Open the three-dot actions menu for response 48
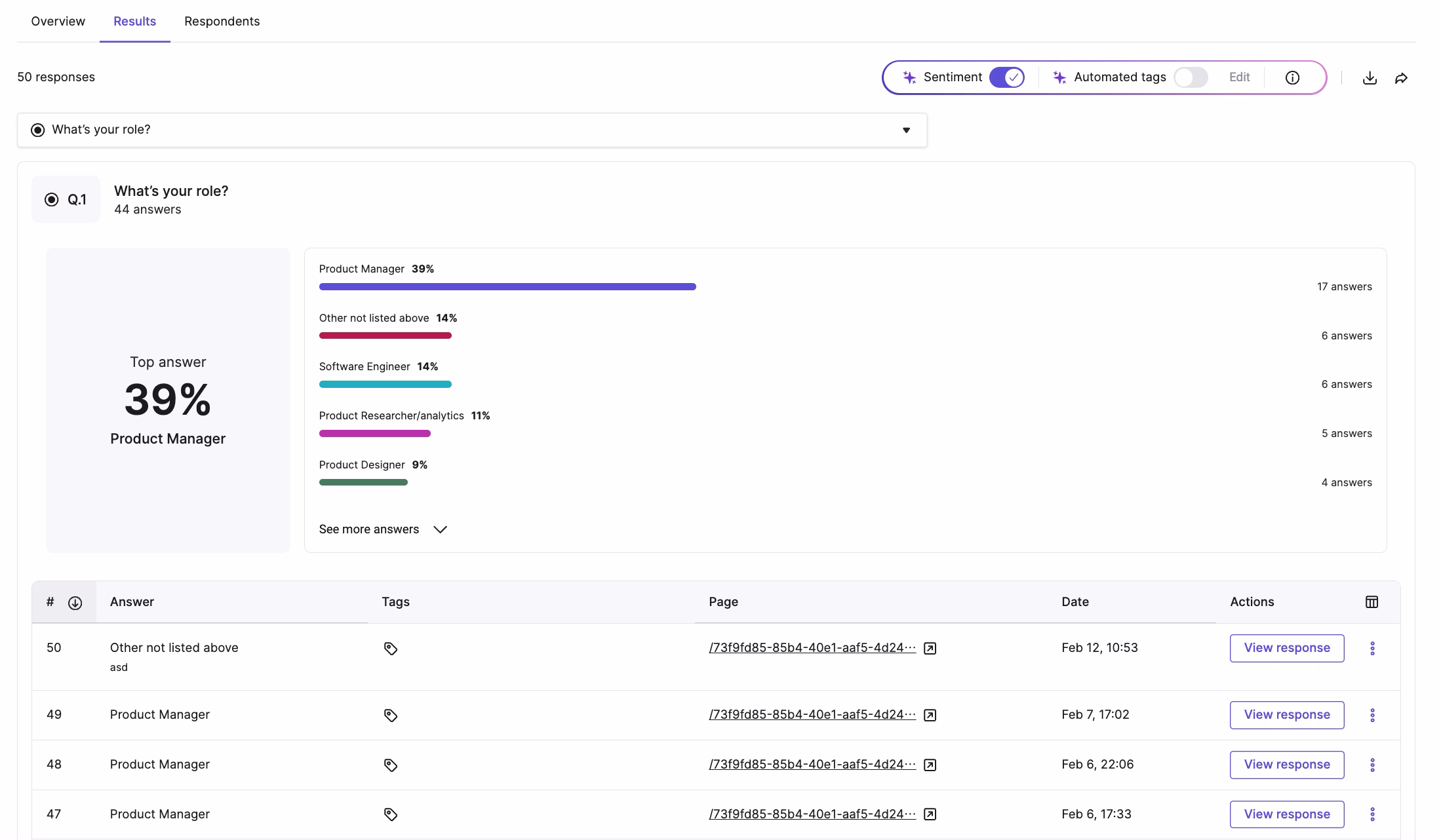The width and height of the screenshot is (1441, 840). point(1372,765)
